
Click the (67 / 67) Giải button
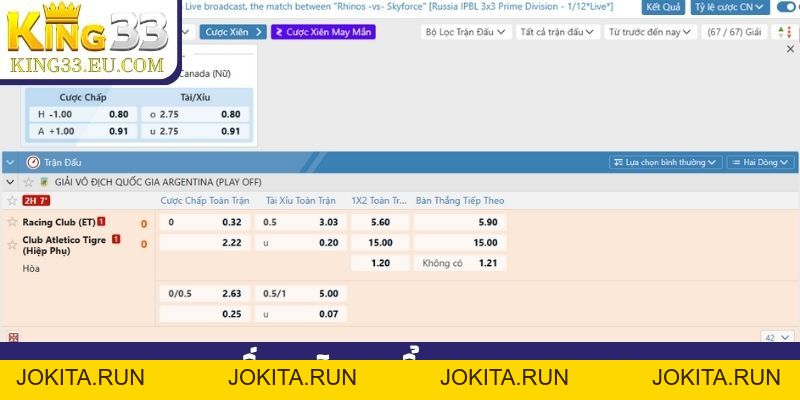734,32
